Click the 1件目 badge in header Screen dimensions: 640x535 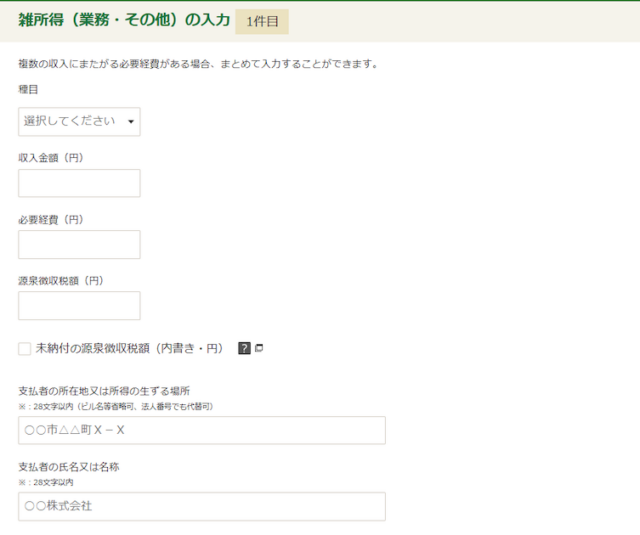coord(262,21)
